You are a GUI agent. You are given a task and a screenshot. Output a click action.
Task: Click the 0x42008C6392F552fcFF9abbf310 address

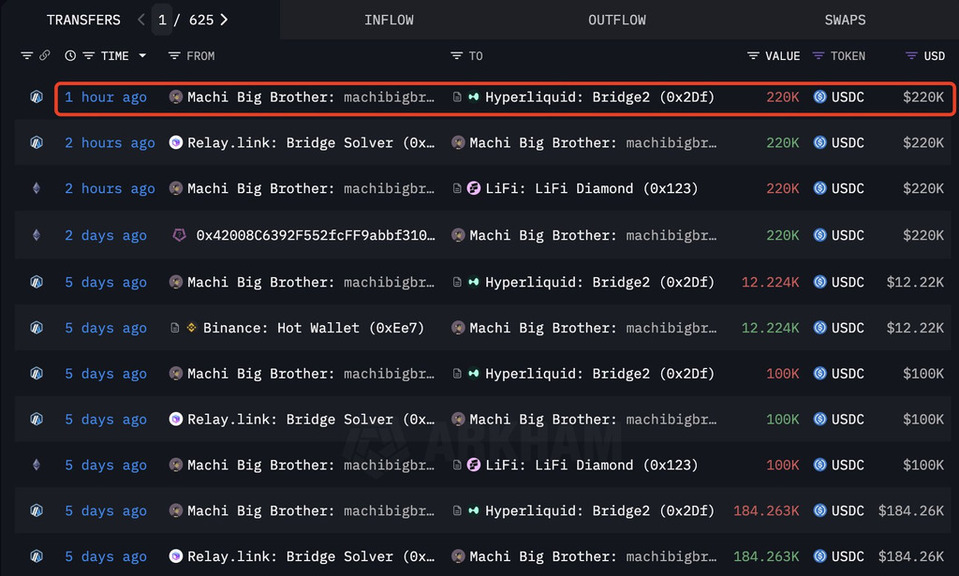(x=315, y=235)
